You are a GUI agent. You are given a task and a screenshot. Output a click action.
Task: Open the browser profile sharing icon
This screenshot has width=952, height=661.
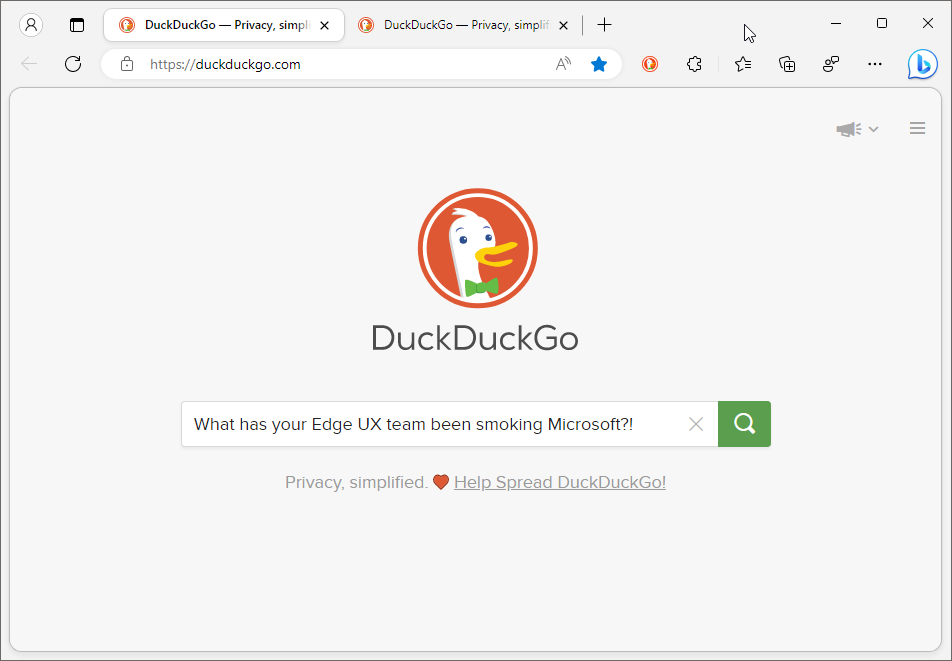coord(831,64)
